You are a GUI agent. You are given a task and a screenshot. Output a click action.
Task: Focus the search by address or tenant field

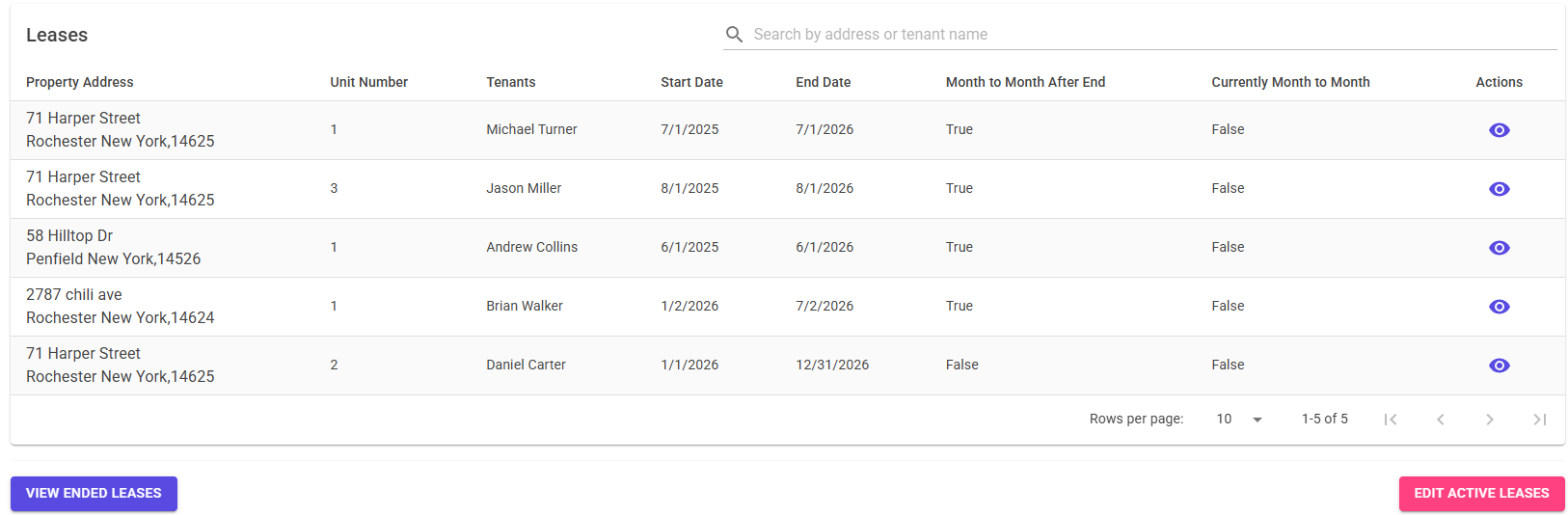pos(1153,35)
